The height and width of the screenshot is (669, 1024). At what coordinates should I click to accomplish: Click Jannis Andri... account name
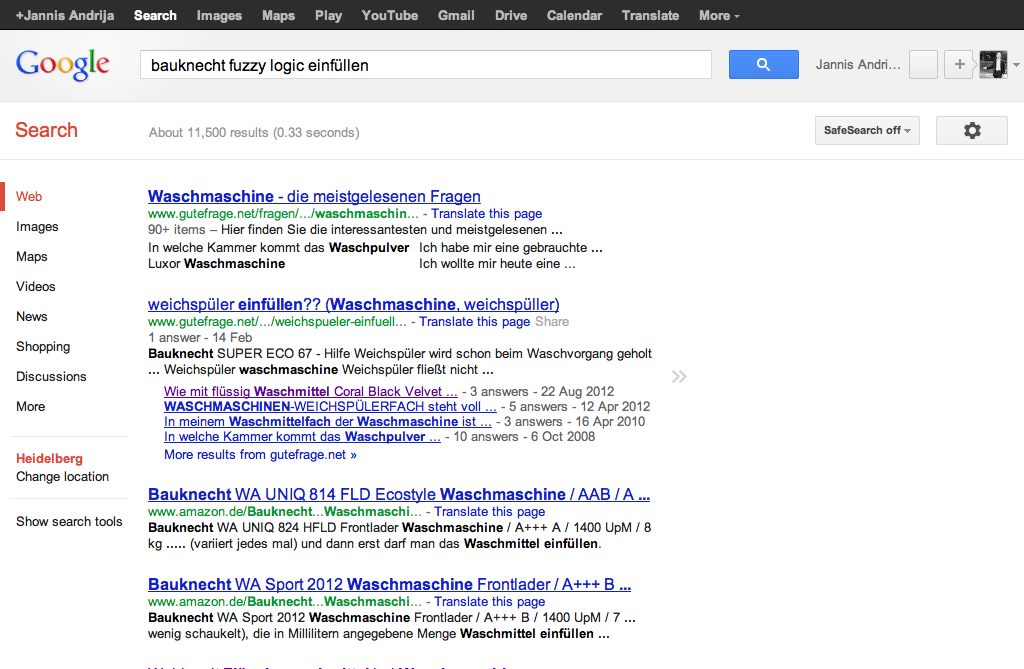(x=858, y=65)
